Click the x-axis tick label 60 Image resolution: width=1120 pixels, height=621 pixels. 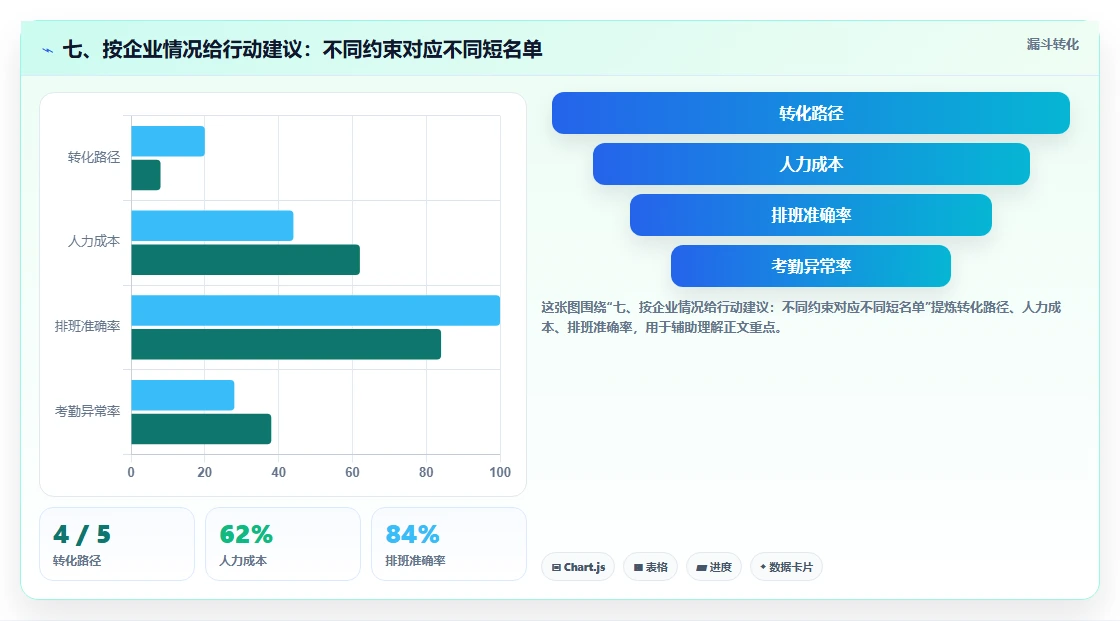point(352,472)
